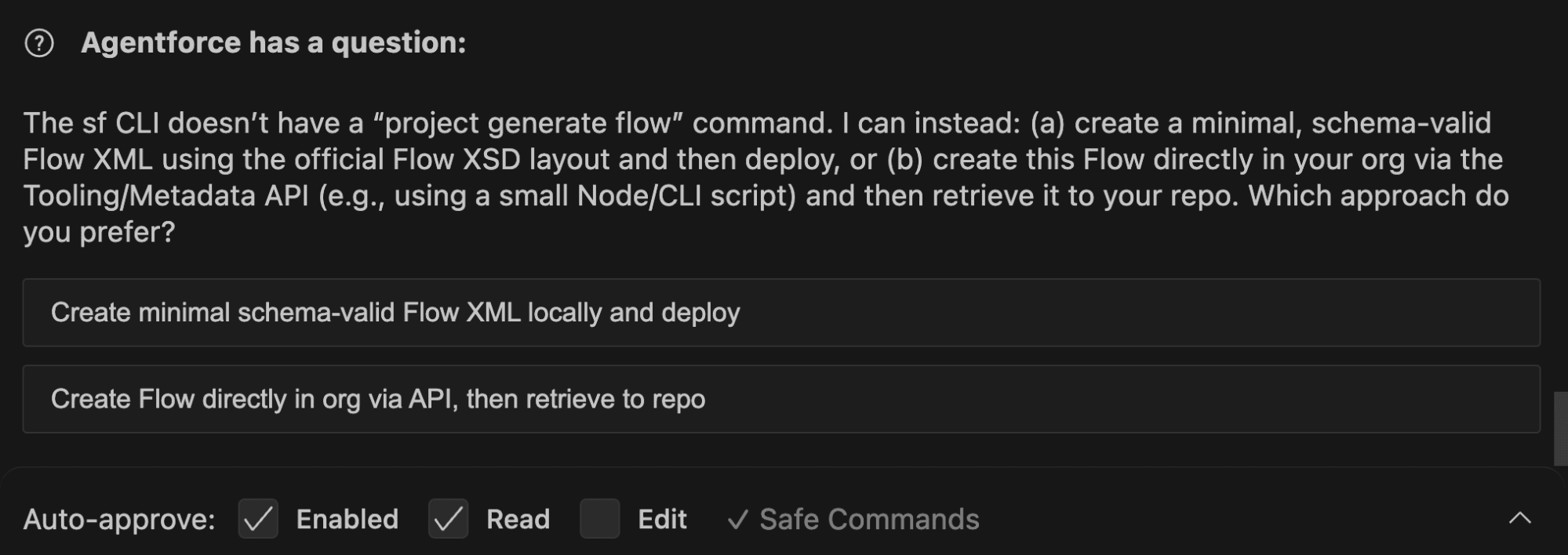Click the question mark icon beside Agentforce heading

pyautogui.click(x=39, y=43)
